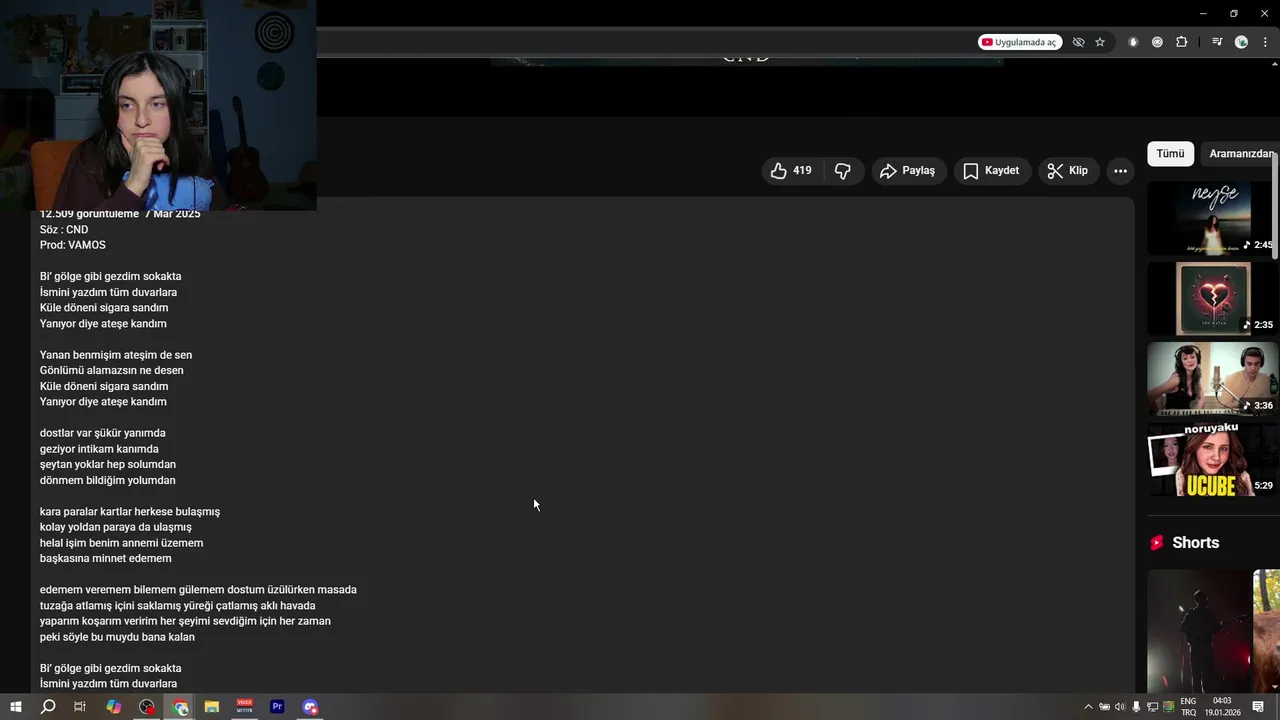Open the volume speaker tray icon
Image resolution: width=1280 pixels, height=720 pixels.
(x=1120, y=707)
